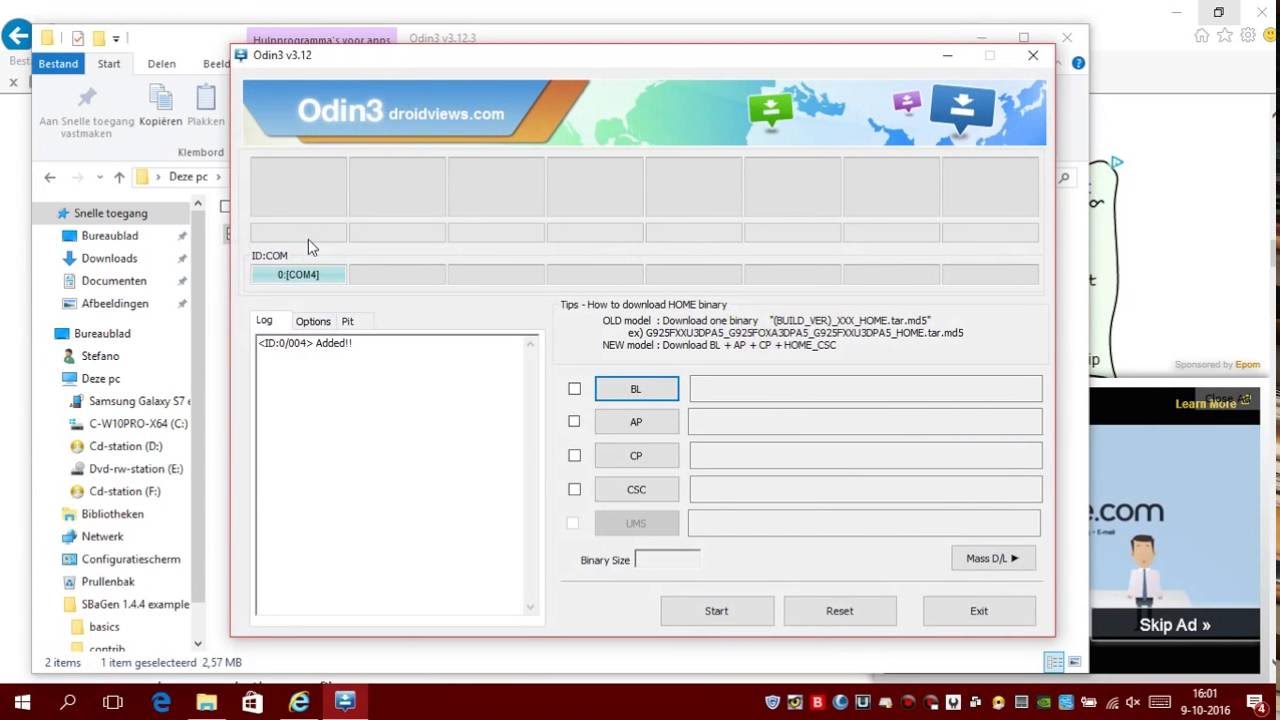1280x720 pixels.
Task: Click the CSC file path field
Action: pyautogui.click(x=866, y=489)
